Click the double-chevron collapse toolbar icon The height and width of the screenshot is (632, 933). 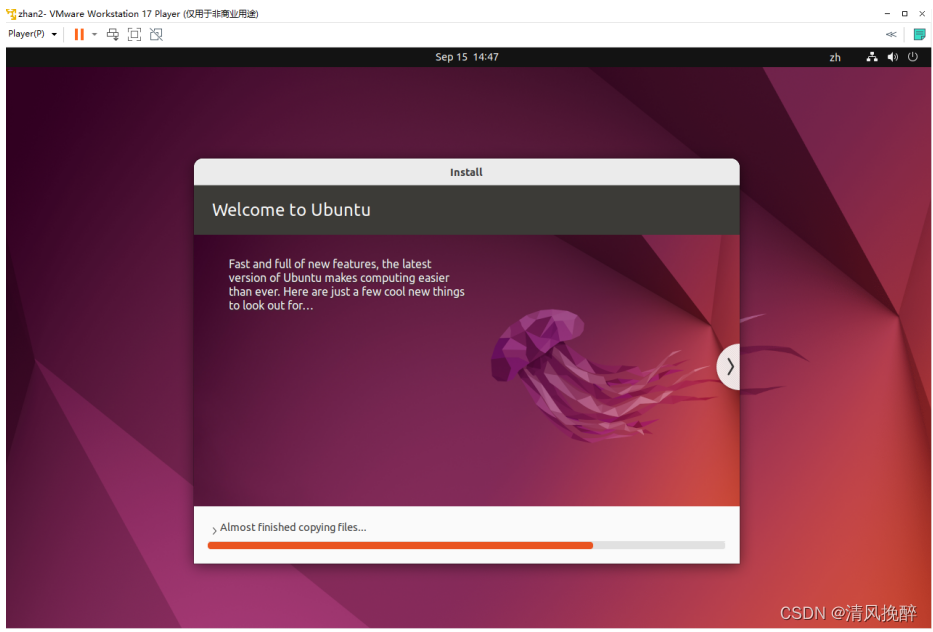[891, 34]
